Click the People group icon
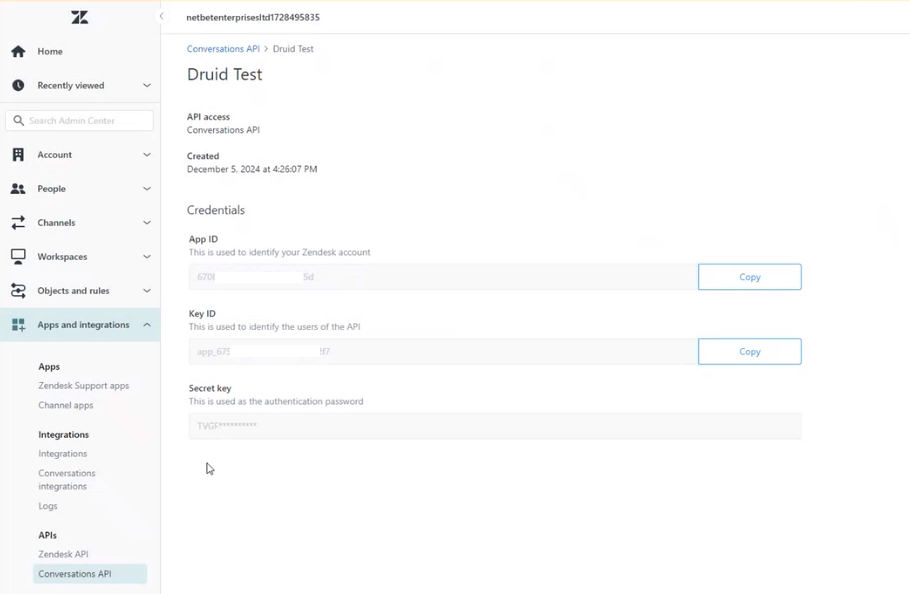Image resolution: width=910 pixels, height=594 pixels. click(x=18, y=189)
